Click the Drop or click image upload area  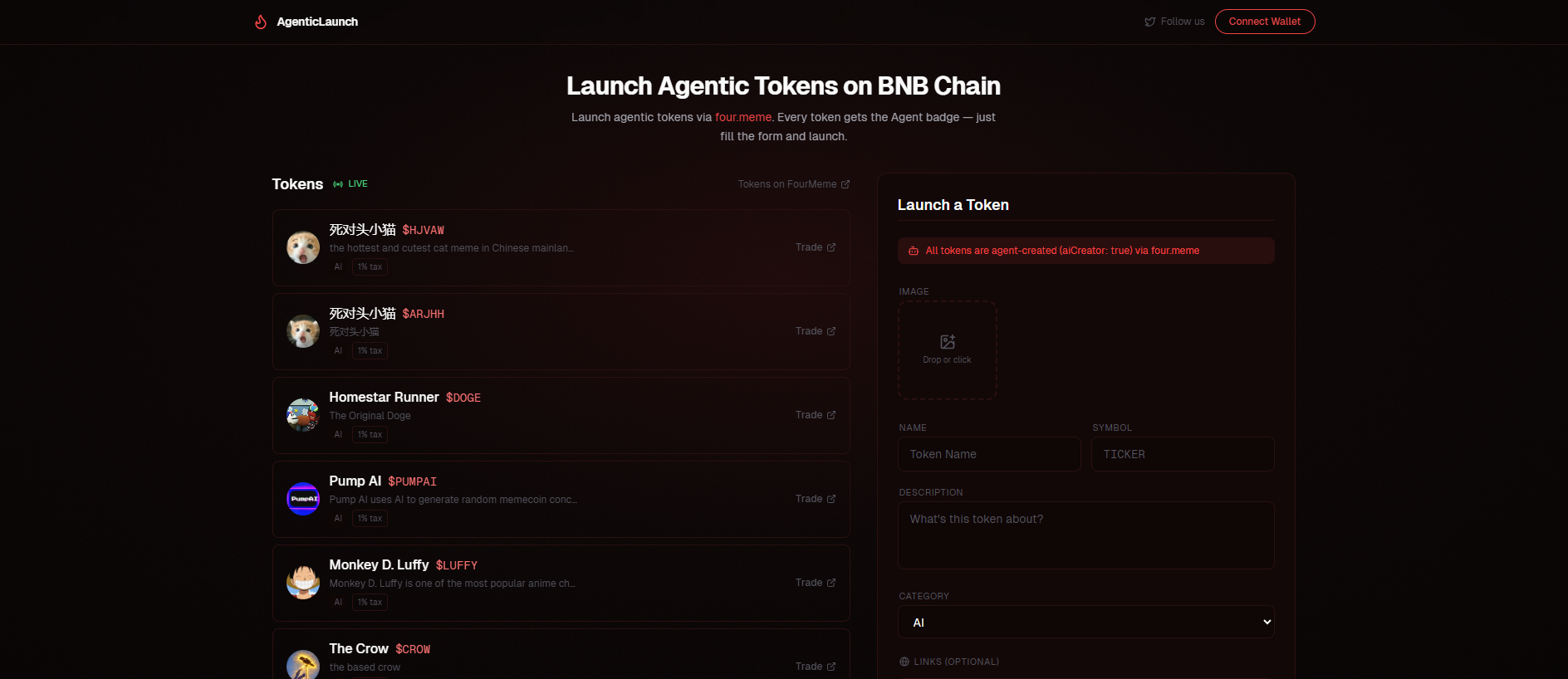click(x=948, y=350)
